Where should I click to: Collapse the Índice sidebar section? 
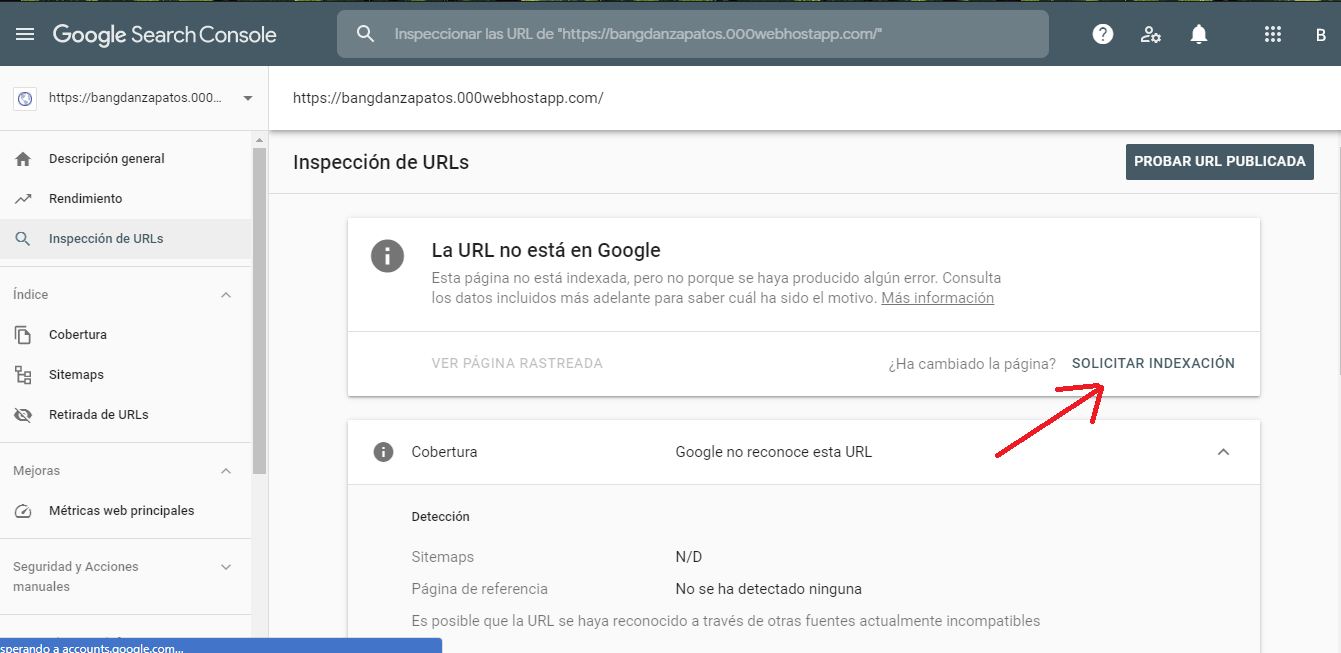(x=226, y=295)
